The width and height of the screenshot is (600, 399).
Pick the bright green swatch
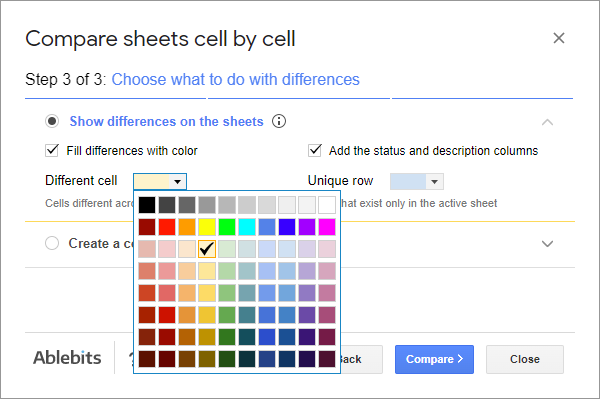[227, 227]
